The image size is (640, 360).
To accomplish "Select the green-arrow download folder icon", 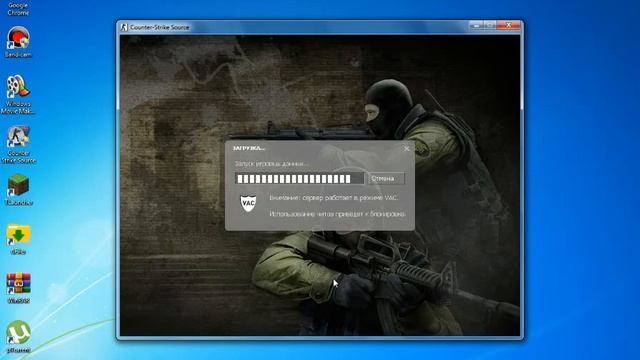I will pos(18,239).
